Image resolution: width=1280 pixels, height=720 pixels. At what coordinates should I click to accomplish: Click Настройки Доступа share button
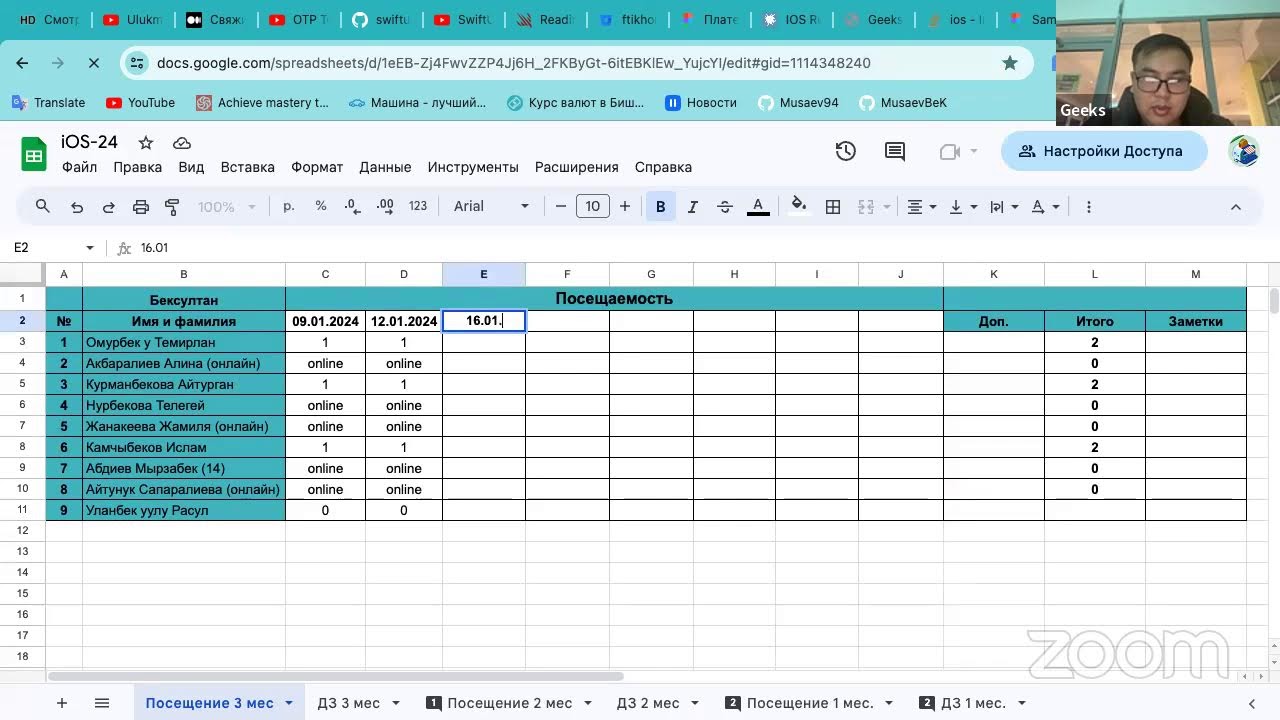[x=1104, y=151]
